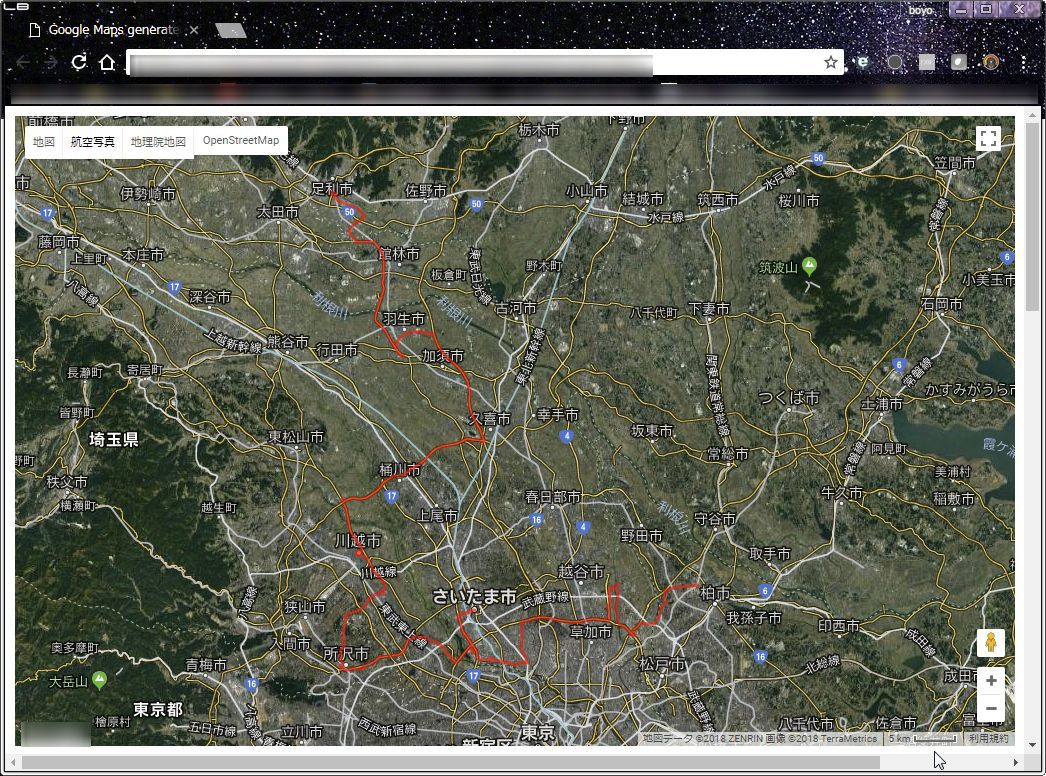Bookmark this page with the star icon
This screenshot has height=776, width=1046.
coord(831,63)
